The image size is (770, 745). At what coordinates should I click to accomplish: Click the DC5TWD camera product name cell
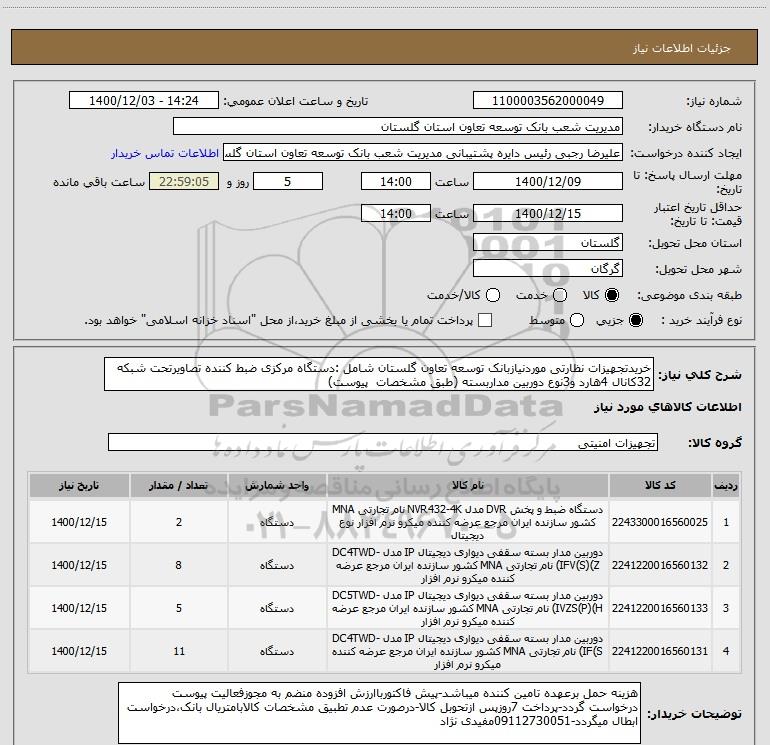tap(468, 608)
